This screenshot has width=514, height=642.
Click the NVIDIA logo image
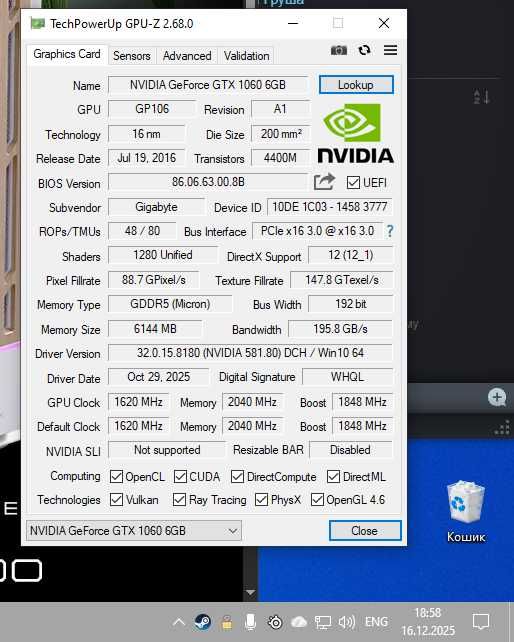point(355,133)
